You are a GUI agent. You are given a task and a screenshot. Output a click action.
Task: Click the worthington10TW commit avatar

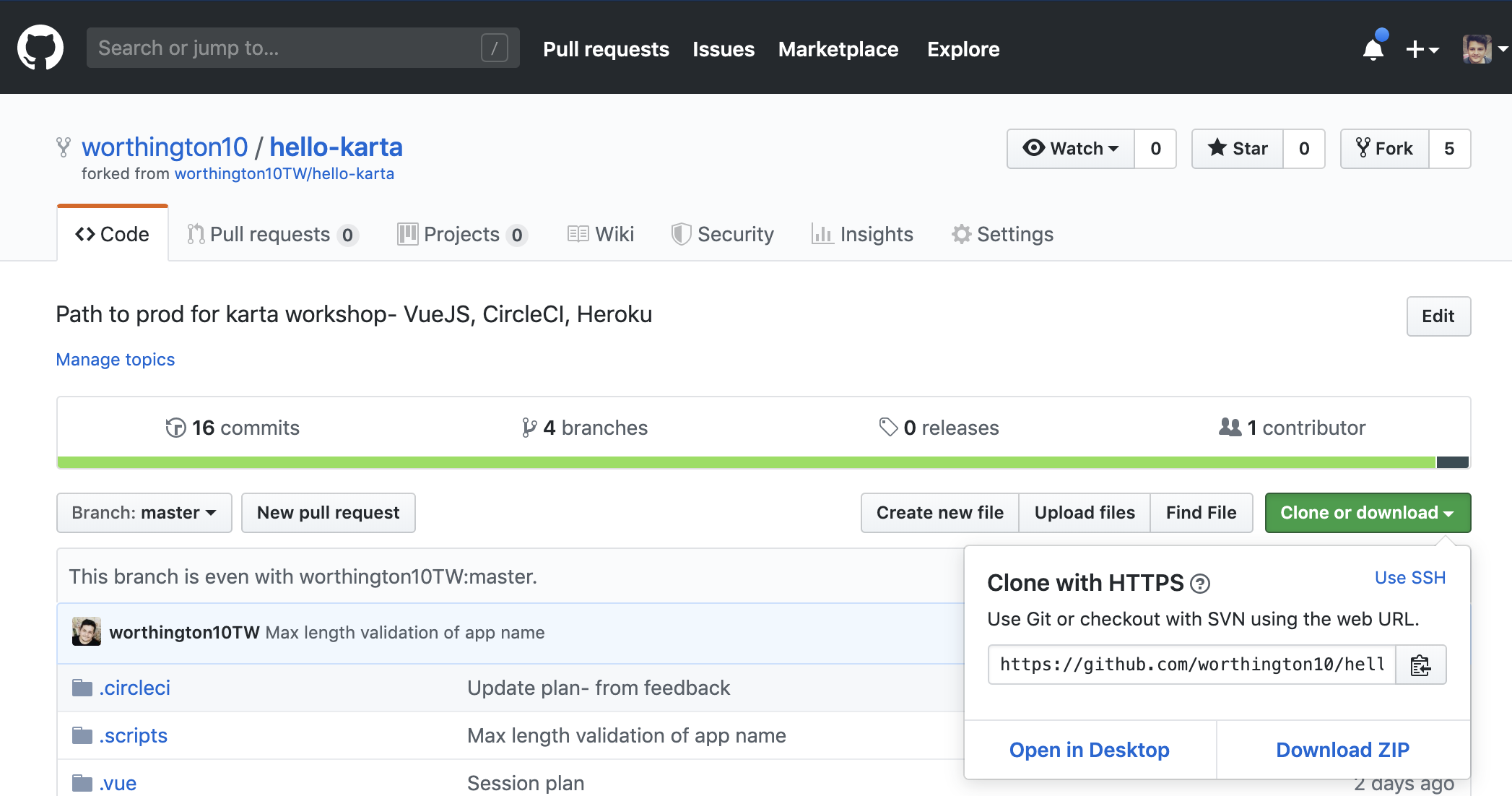point(87,632)
